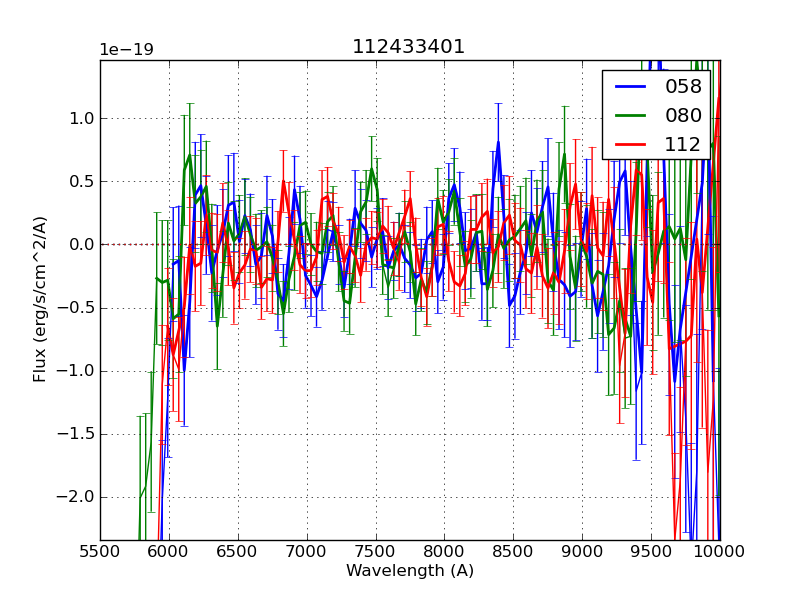The height and width of the screenshot is (600, 800).
Task: Select the 058 legend label
Action: tap(683, 87)
